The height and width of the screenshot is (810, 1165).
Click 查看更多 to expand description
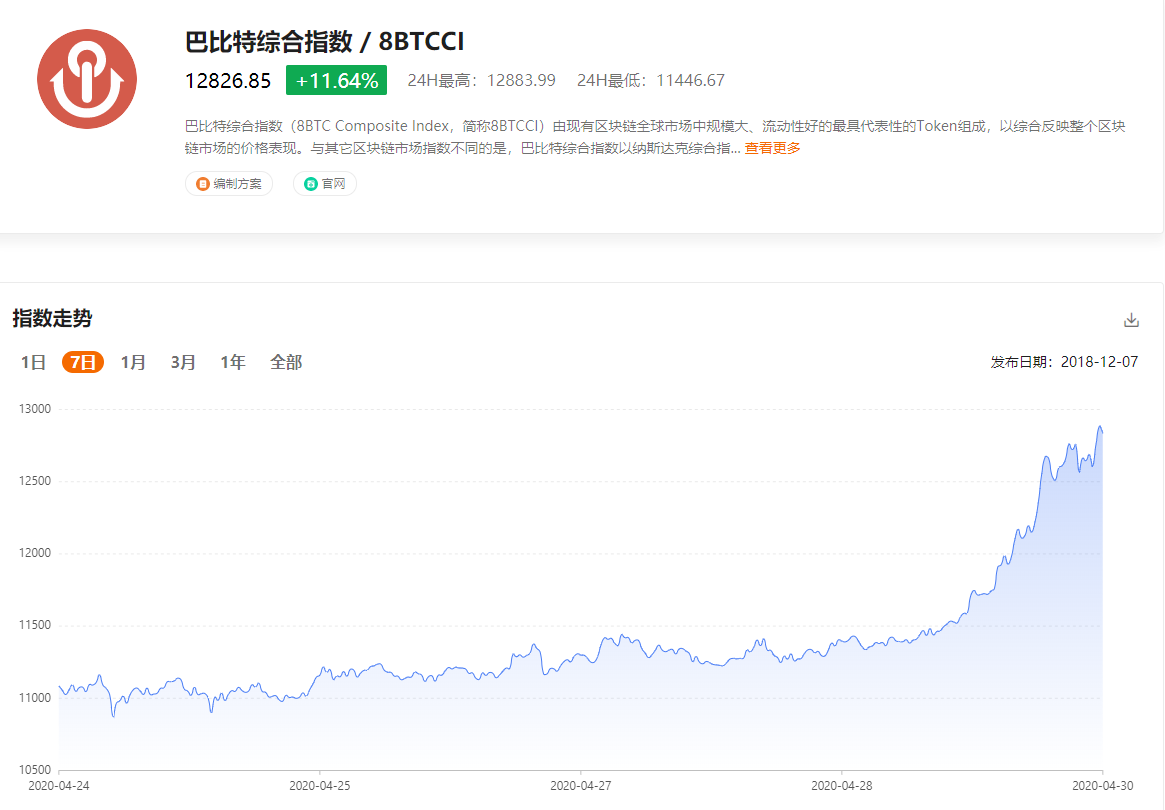pos(773,148)
